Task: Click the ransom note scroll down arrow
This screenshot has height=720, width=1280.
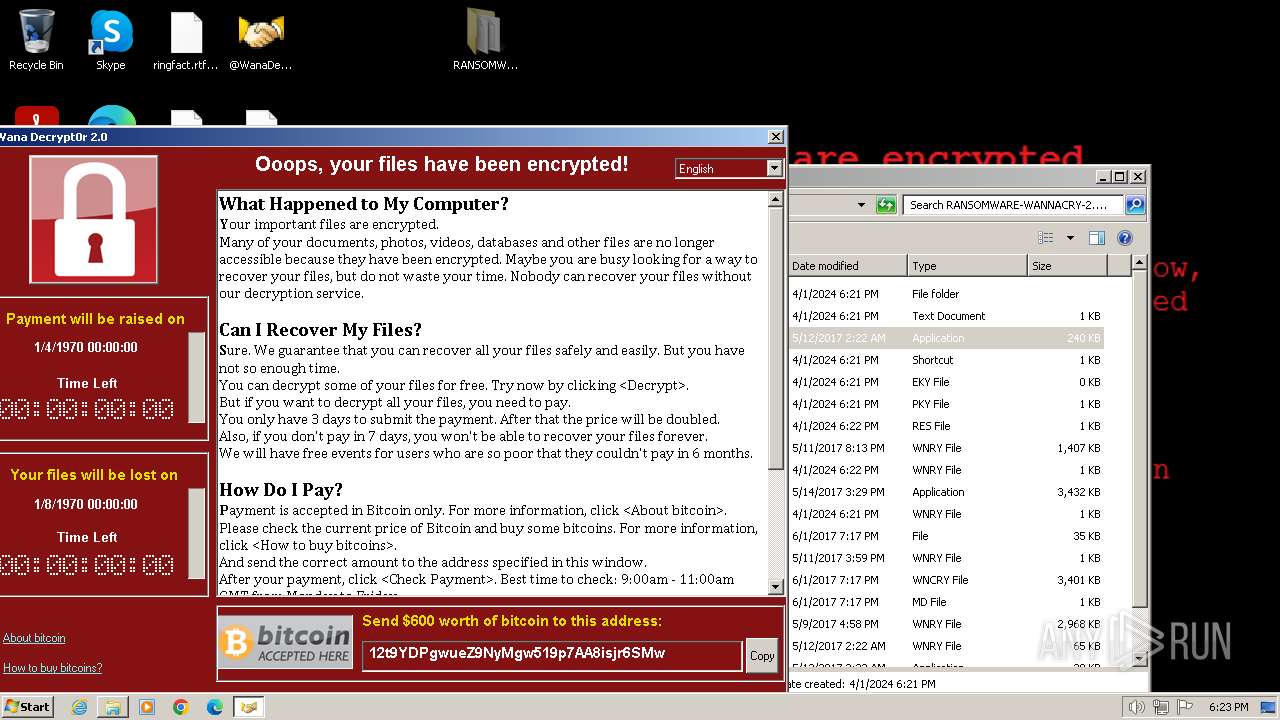Action: pos(775,587)
